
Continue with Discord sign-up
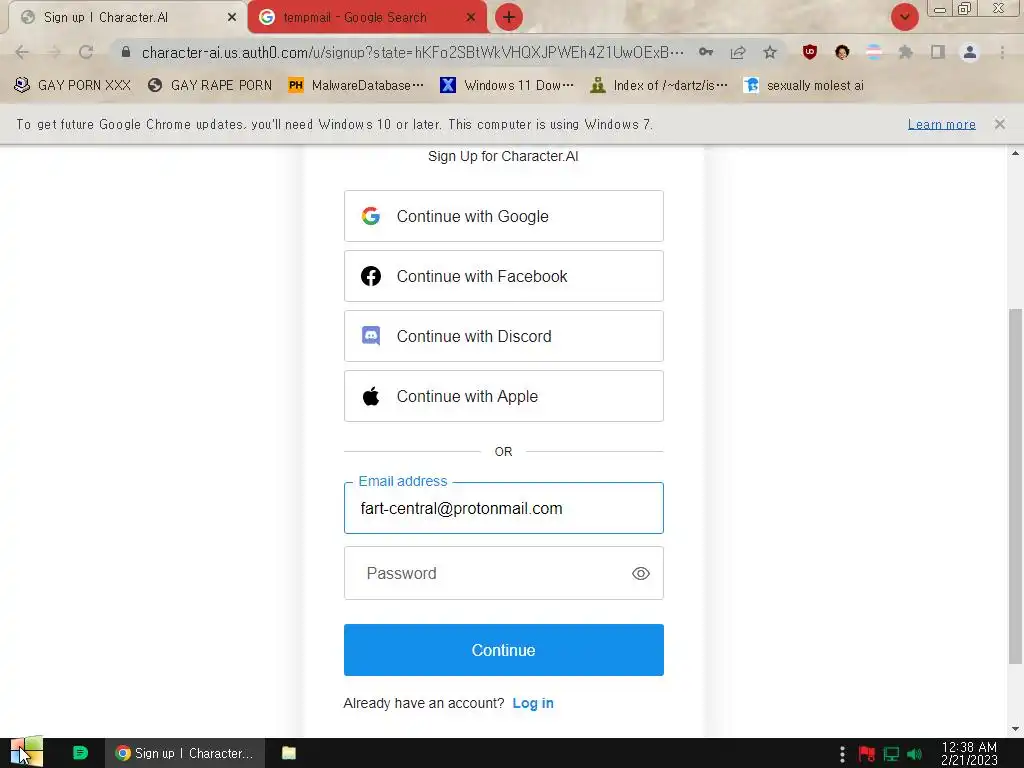click(x=504, y=336)
